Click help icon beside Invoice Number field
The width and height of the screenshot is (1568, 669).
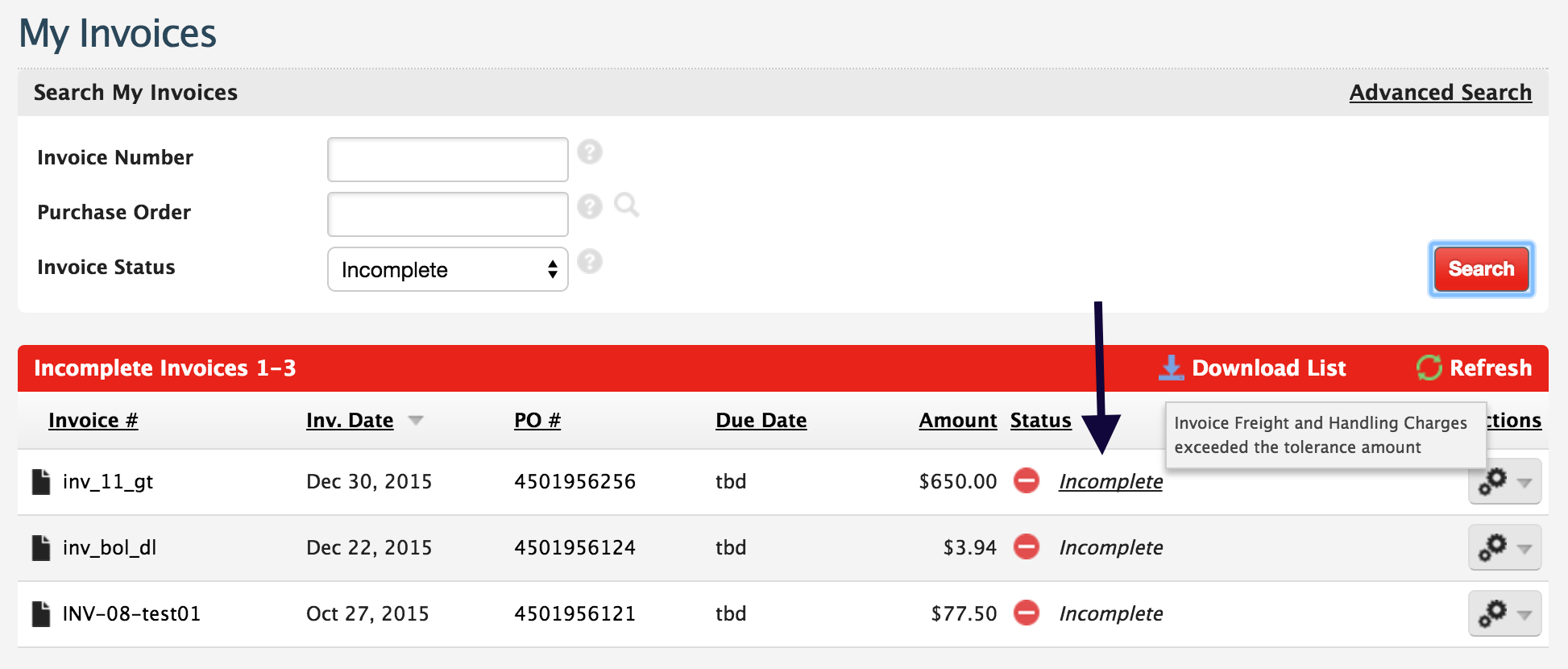point(590,152)
